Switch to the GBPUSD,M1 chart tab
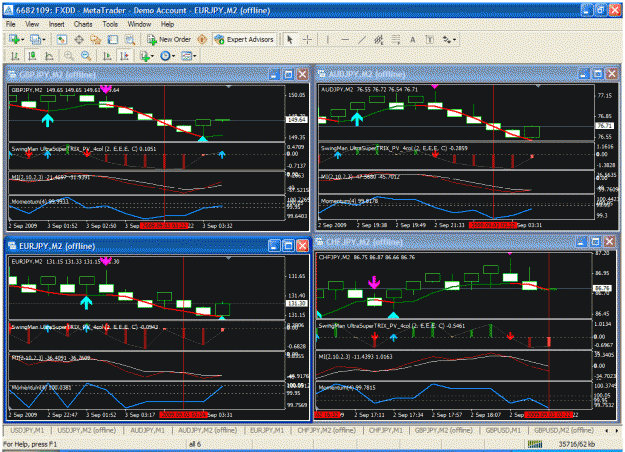This screenshot has height=452, width=625. (x=503, y=430)
